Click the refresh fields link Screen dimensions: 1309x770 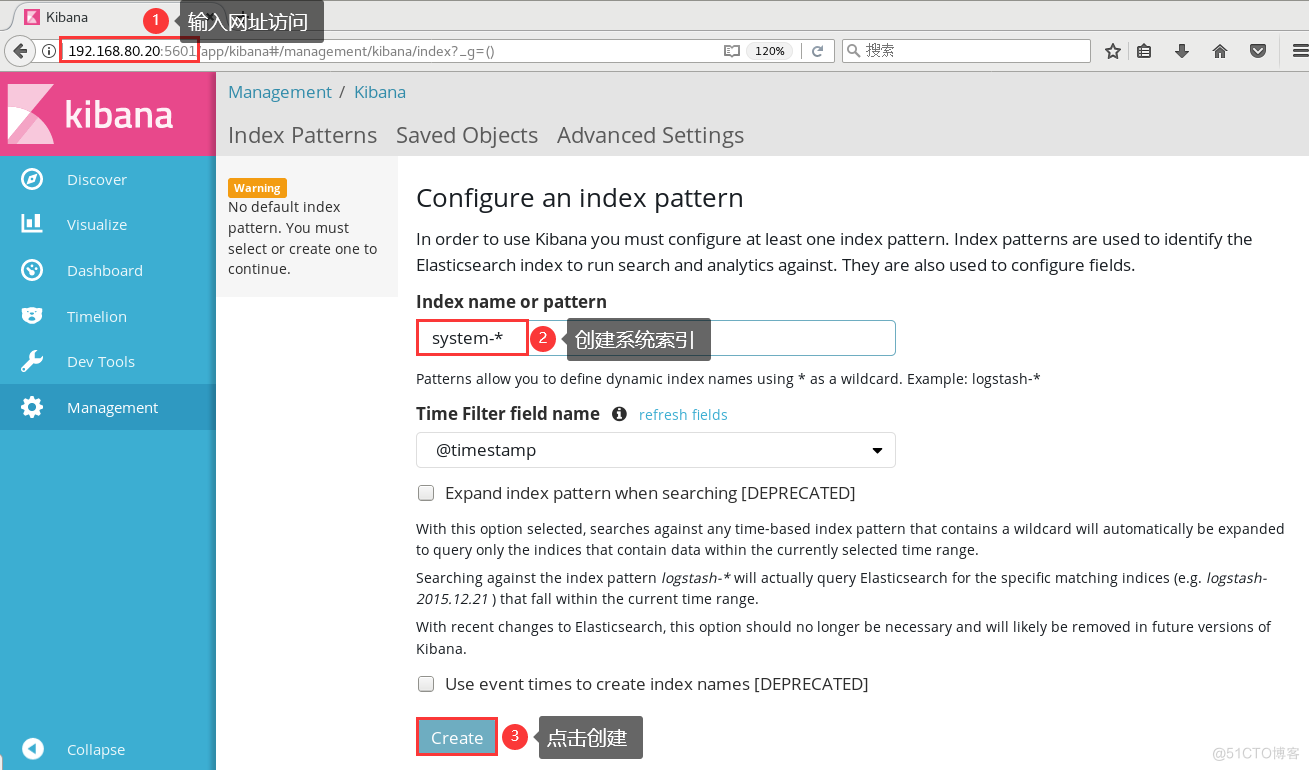tap(683, 415)
